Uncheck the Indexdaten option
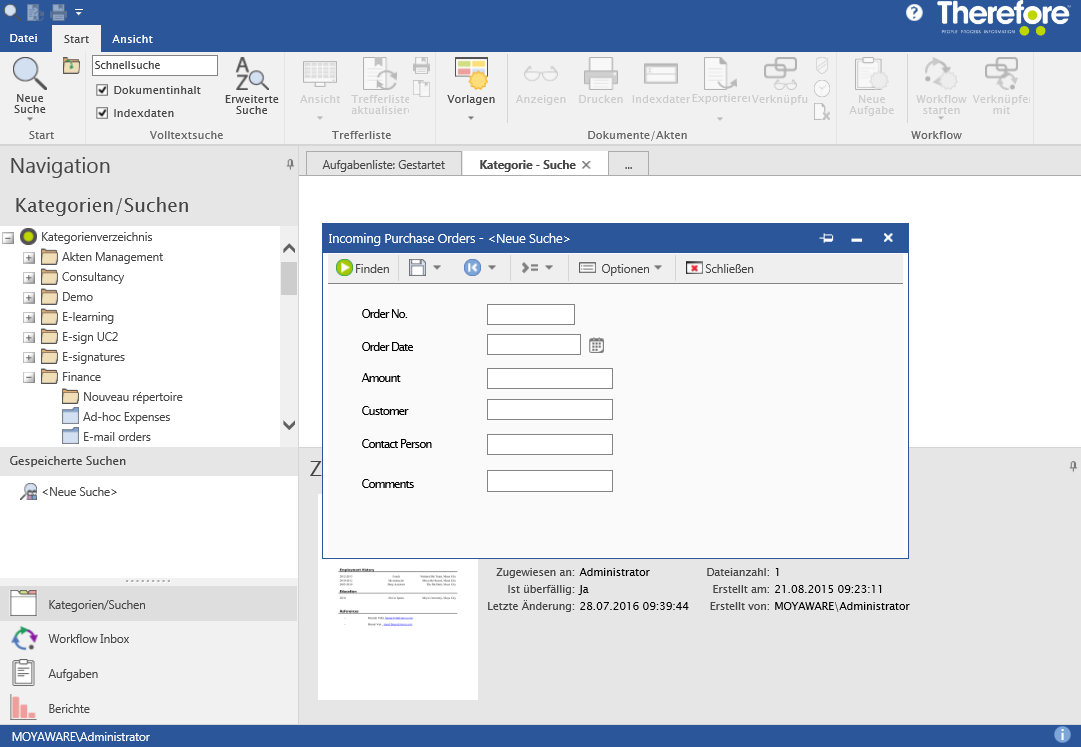Screen dimensions: 1081x747 coord(103,112)
